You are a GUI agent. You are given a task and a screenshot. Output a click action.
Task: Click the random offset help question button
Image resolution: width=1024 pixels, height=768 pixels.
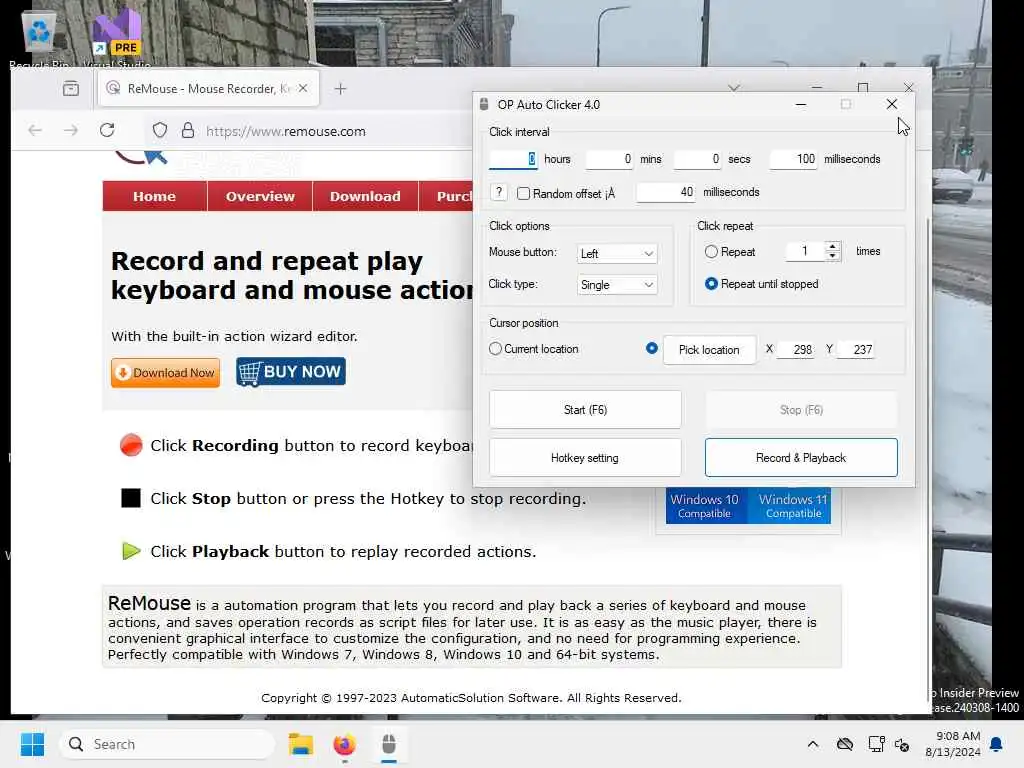(x=499, y=192)
